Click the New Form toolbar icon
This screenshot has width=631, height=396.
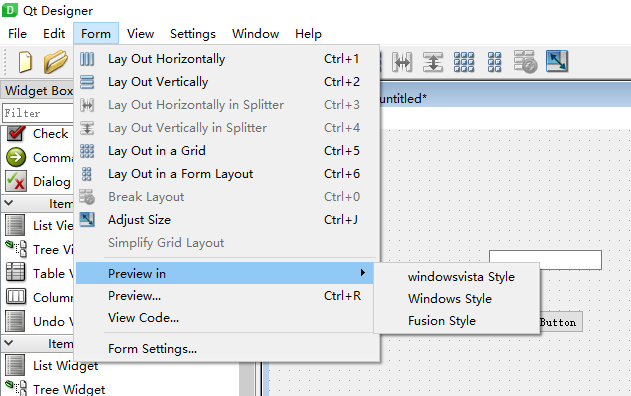coord(25,62)
